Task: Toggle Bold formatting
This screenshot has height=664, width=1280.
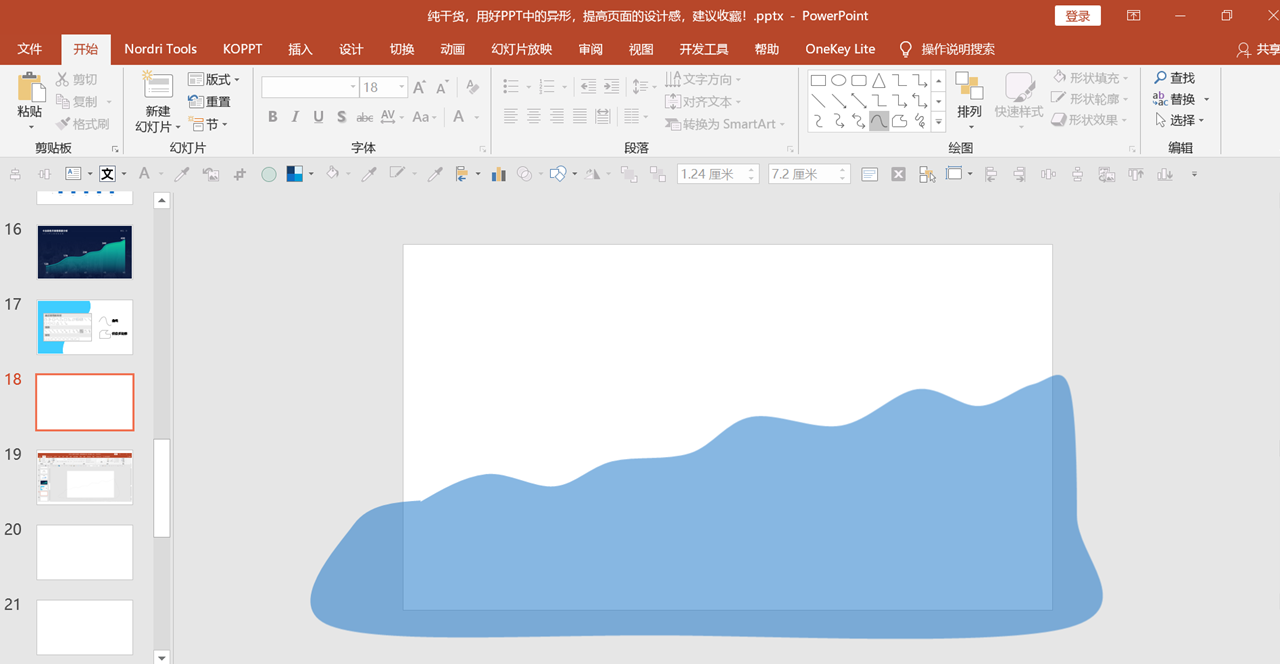Action: [x=273, y=117]
